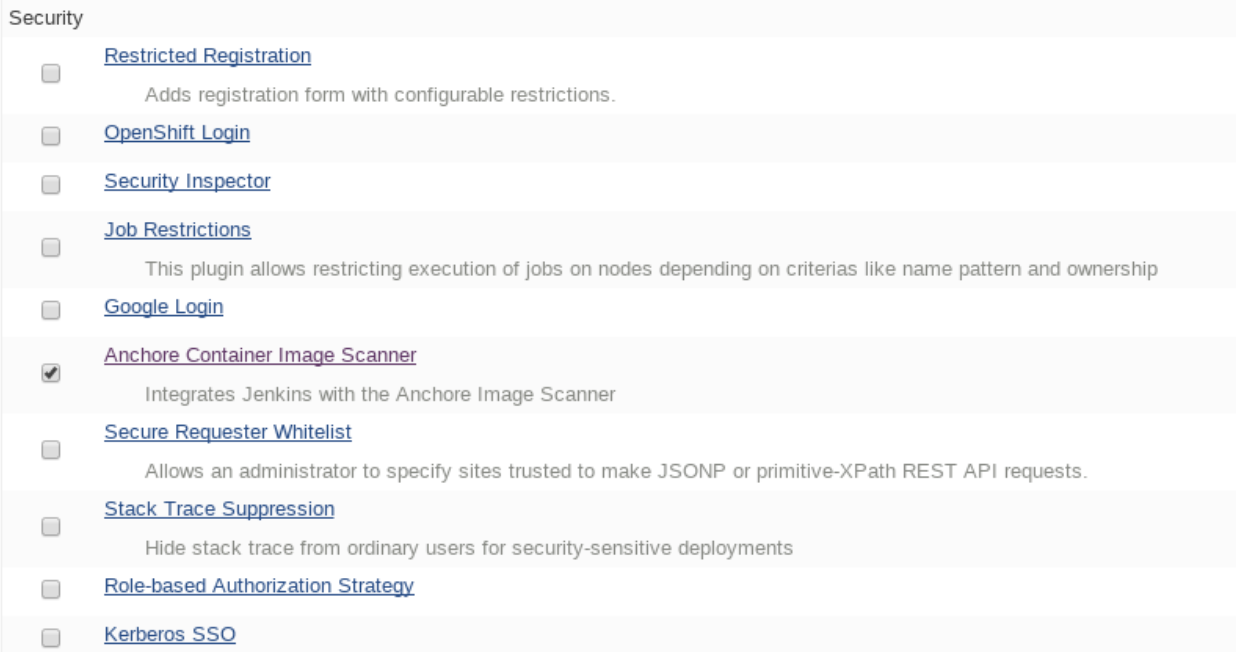Viewport: 1236px width, 656px height.
Task: Check the Secure Requester Whitelist checkbox
Action: pos(50,451)
